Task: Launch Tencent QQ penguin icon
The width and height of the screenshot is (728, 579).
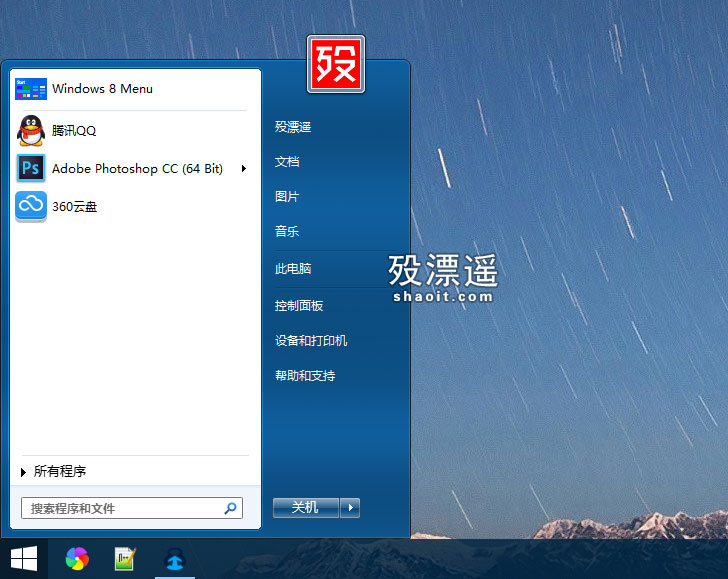Action: (x=31, y=130)
